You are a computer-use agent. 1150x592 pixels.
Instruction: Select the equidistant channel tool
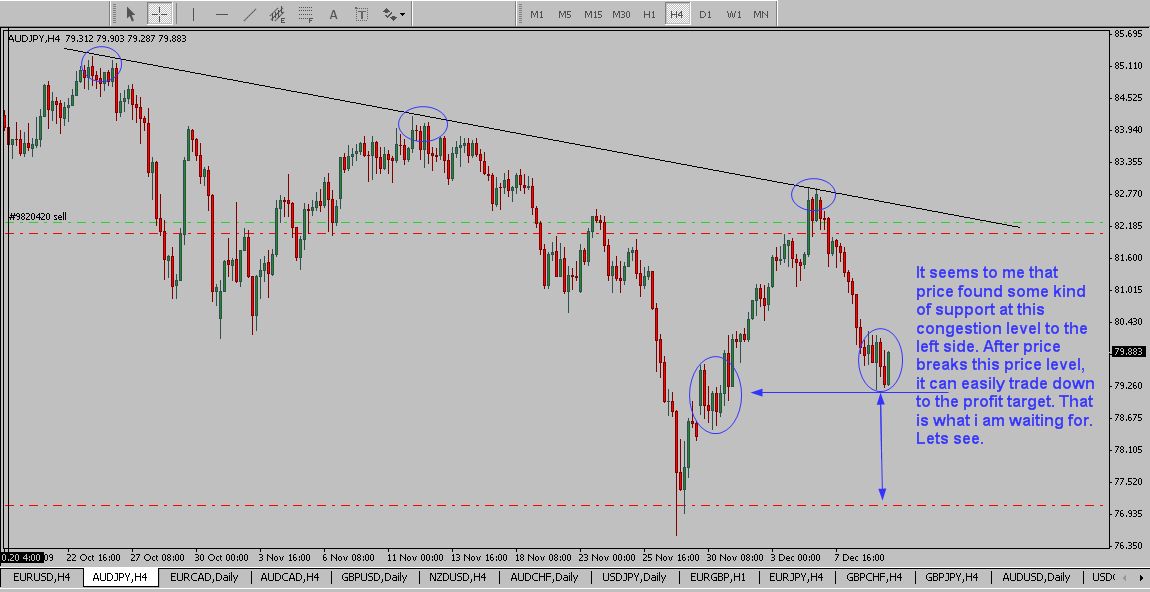click(277, 14)
